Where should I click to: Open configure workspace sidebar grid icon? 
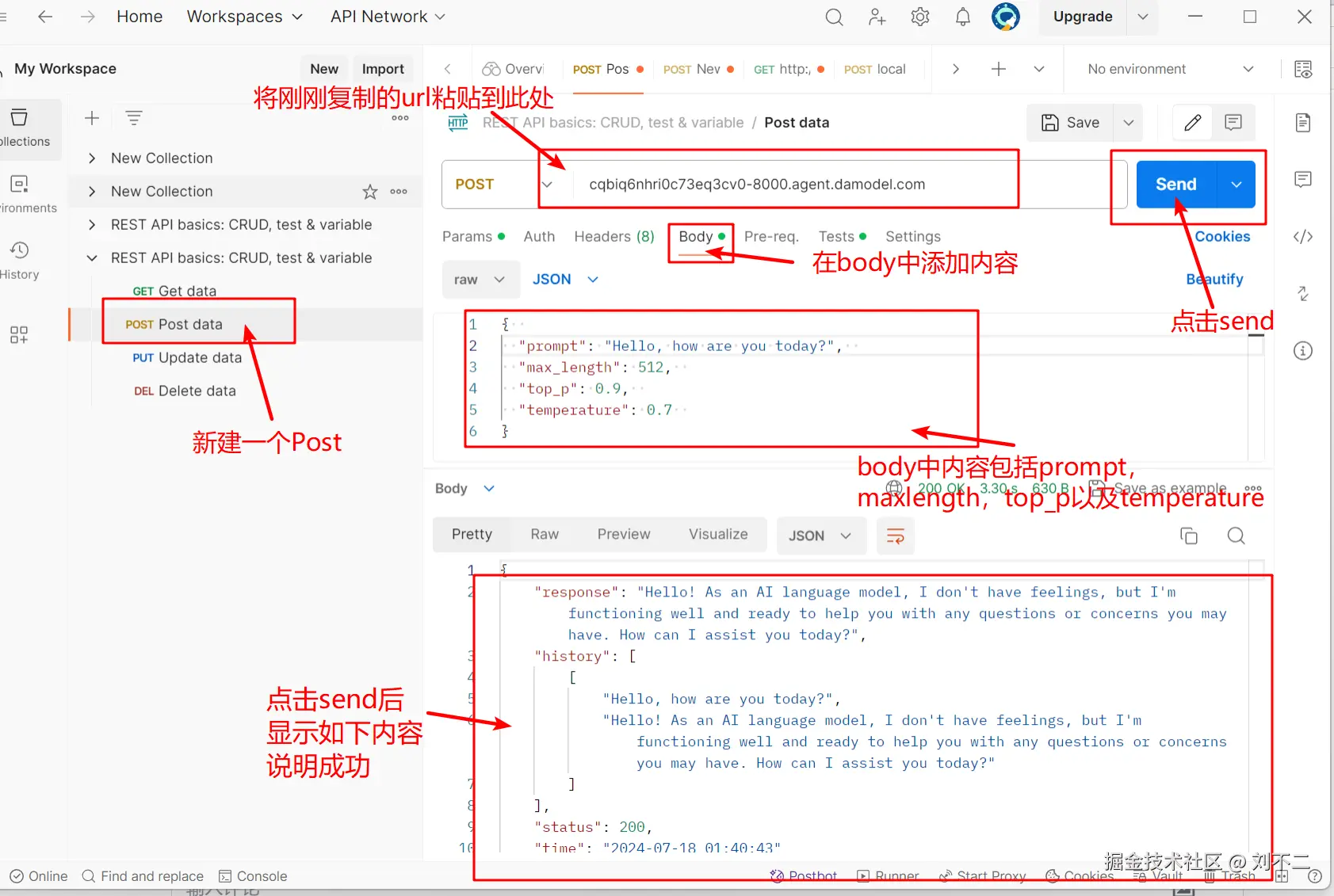point(19,334)
